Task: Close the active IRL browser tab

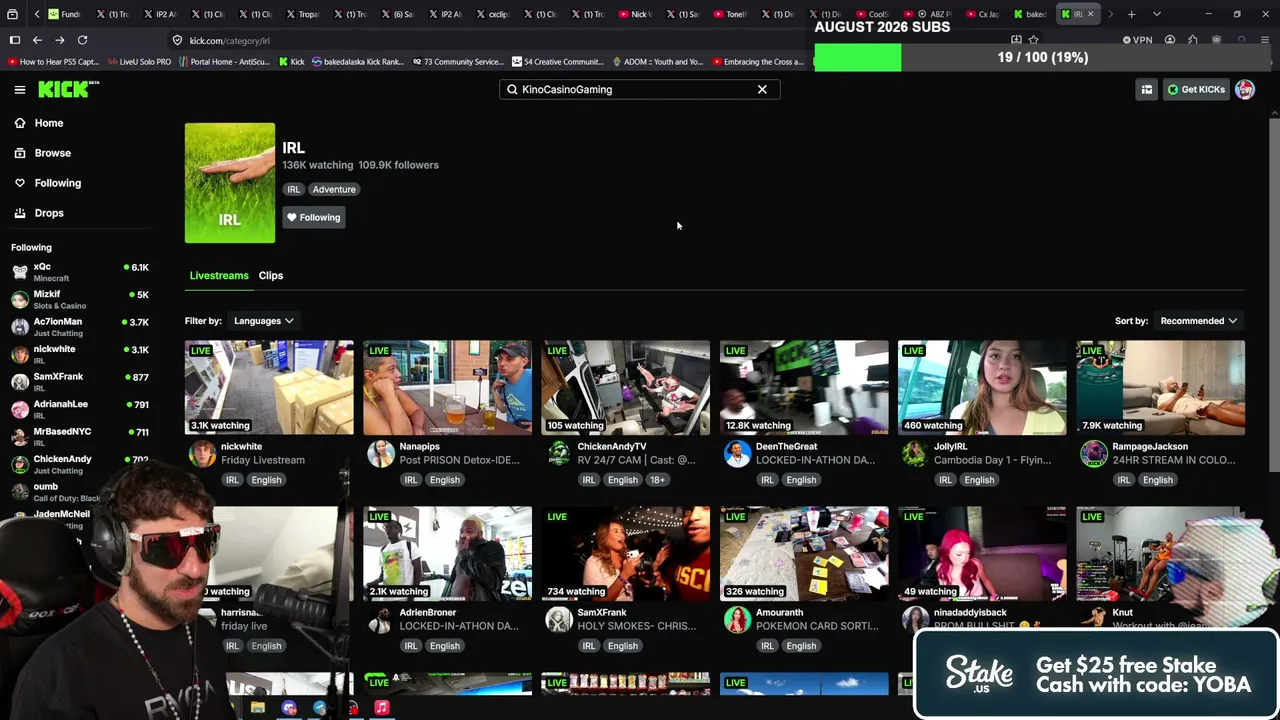Action: pyautogui.click(x=1090, y=14)
